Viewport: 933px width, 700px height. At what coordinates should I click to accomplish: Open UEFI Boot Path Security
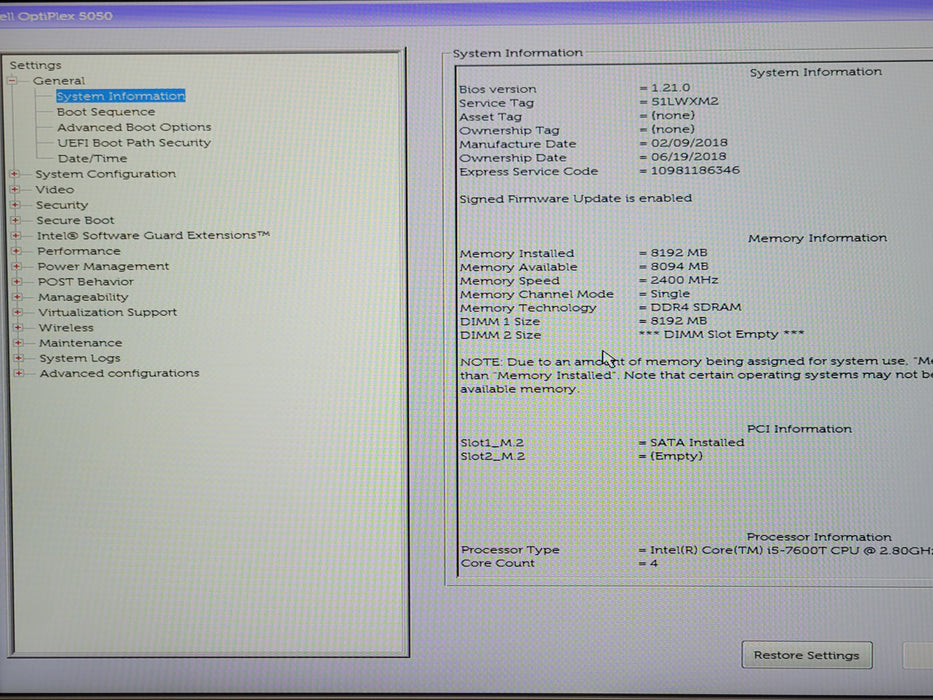point(134,143)
